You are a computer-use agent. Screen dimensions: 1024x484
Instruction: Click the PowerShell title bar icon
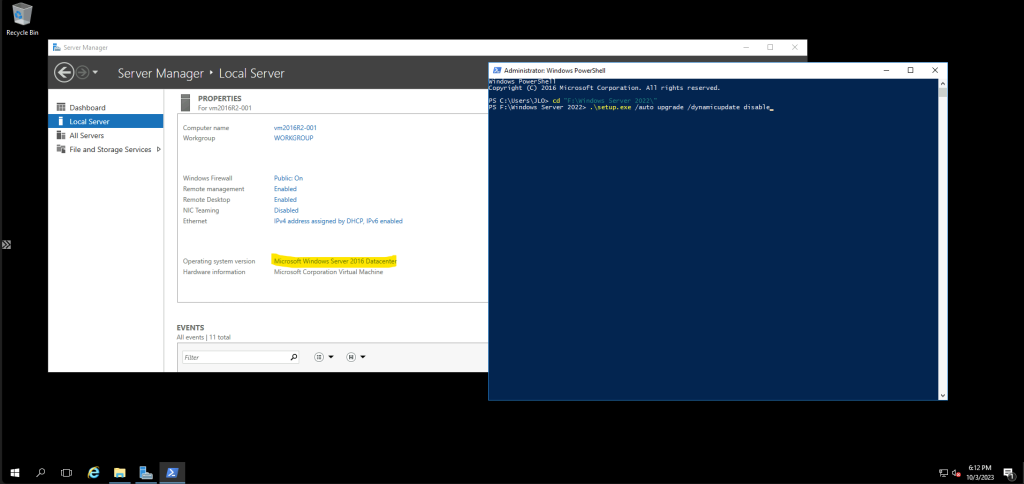(497, 71)
